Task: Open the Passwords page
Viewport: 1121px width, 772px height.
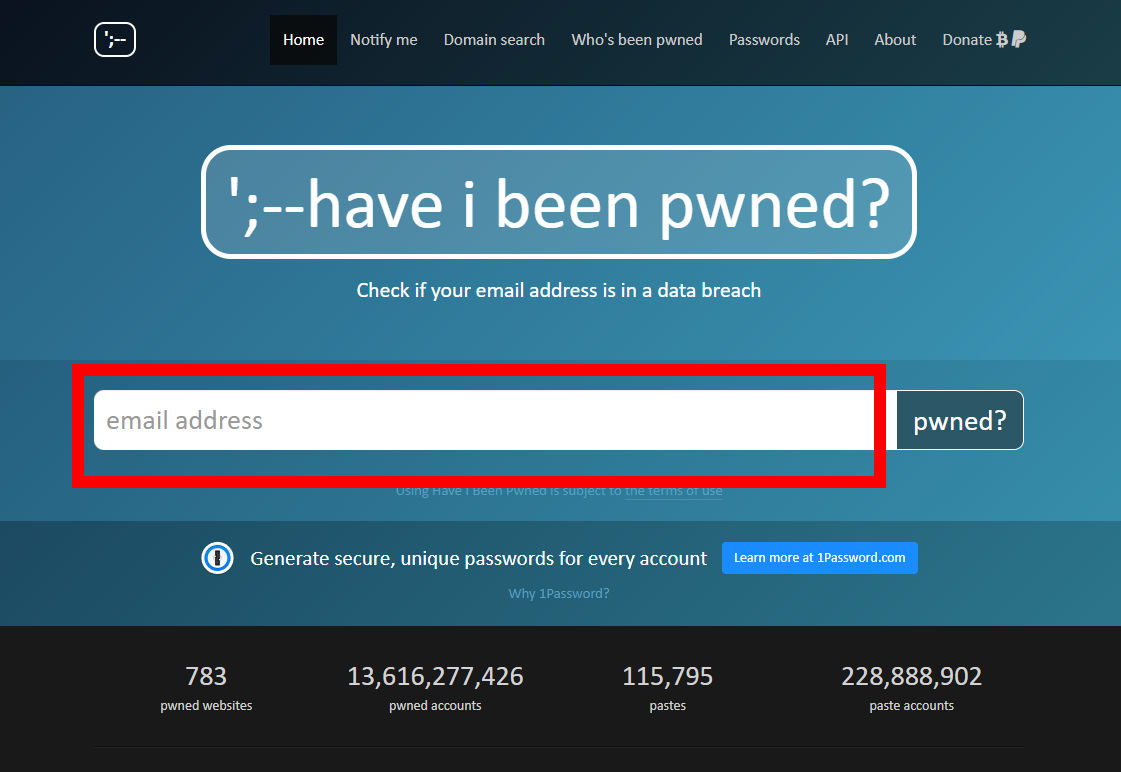Action: [x=764, y=40]
